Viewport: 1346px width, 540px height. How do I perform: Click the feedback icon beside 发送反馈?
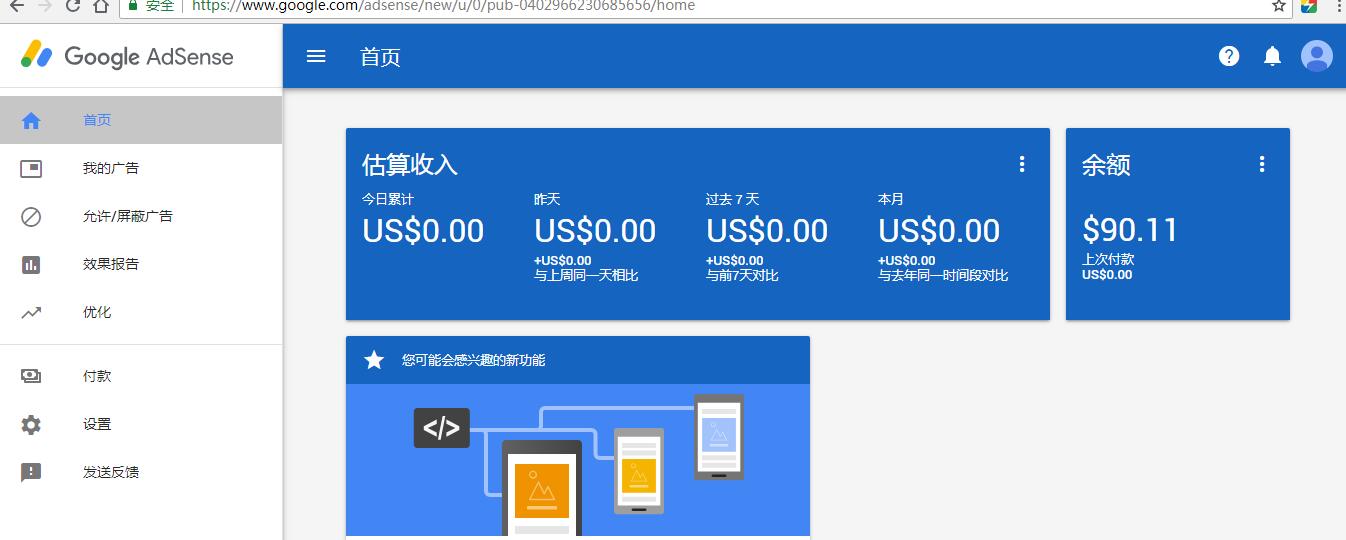(31, 472)
